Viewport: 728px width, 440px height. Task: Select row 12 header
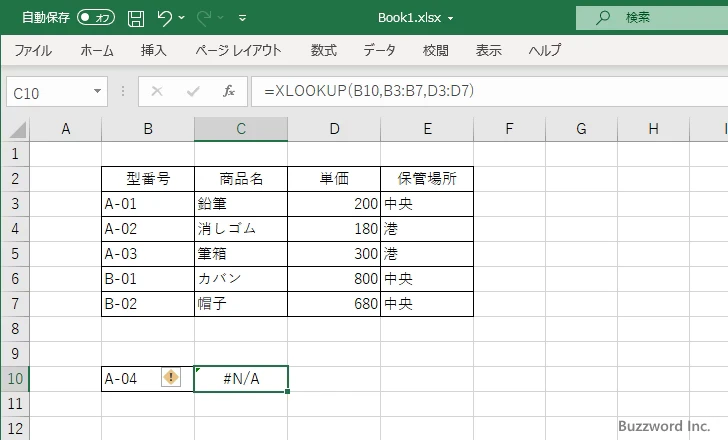15,428
